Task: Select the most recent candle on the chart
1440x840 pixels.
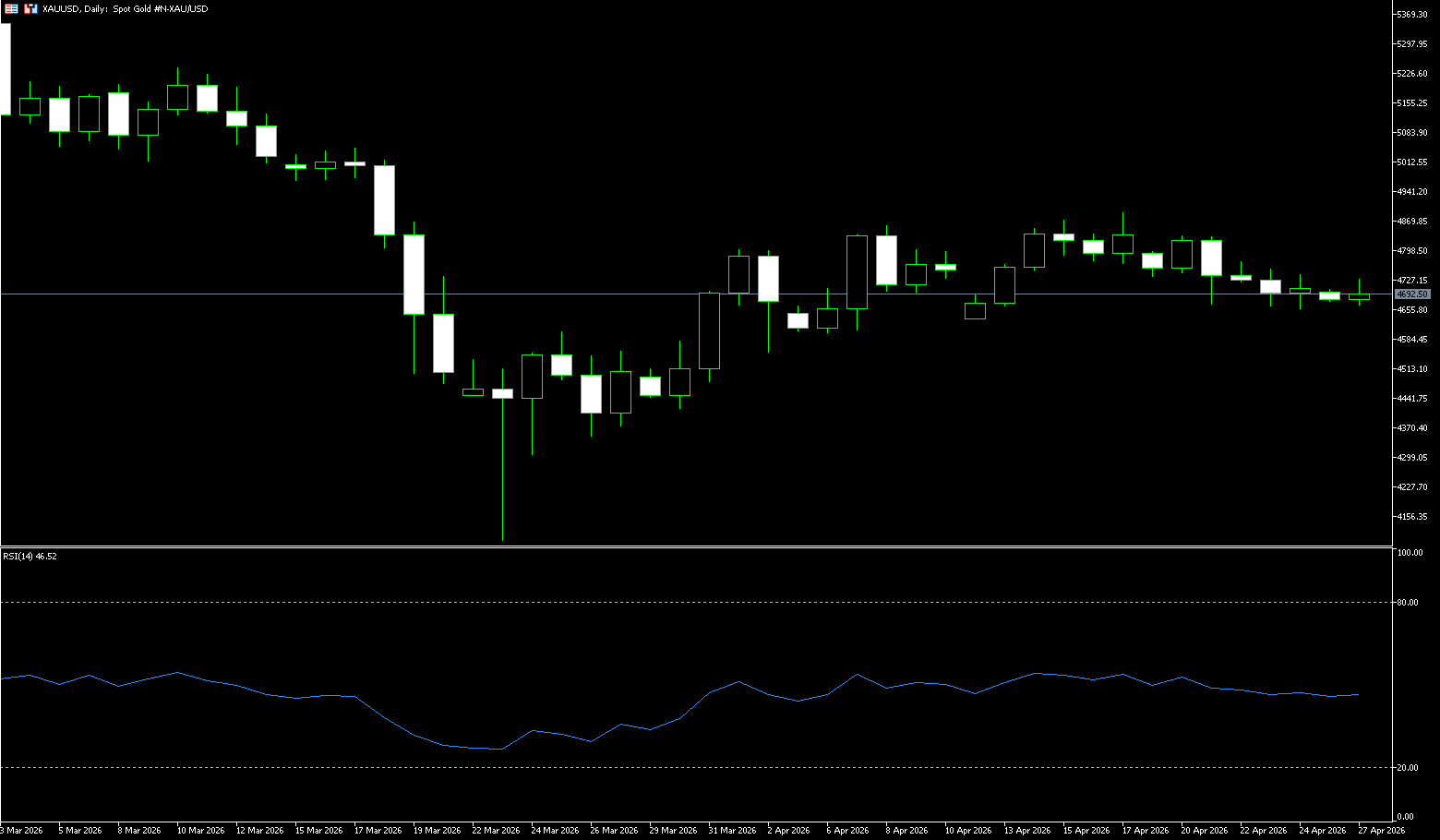Action: [x=1359, y=296]
